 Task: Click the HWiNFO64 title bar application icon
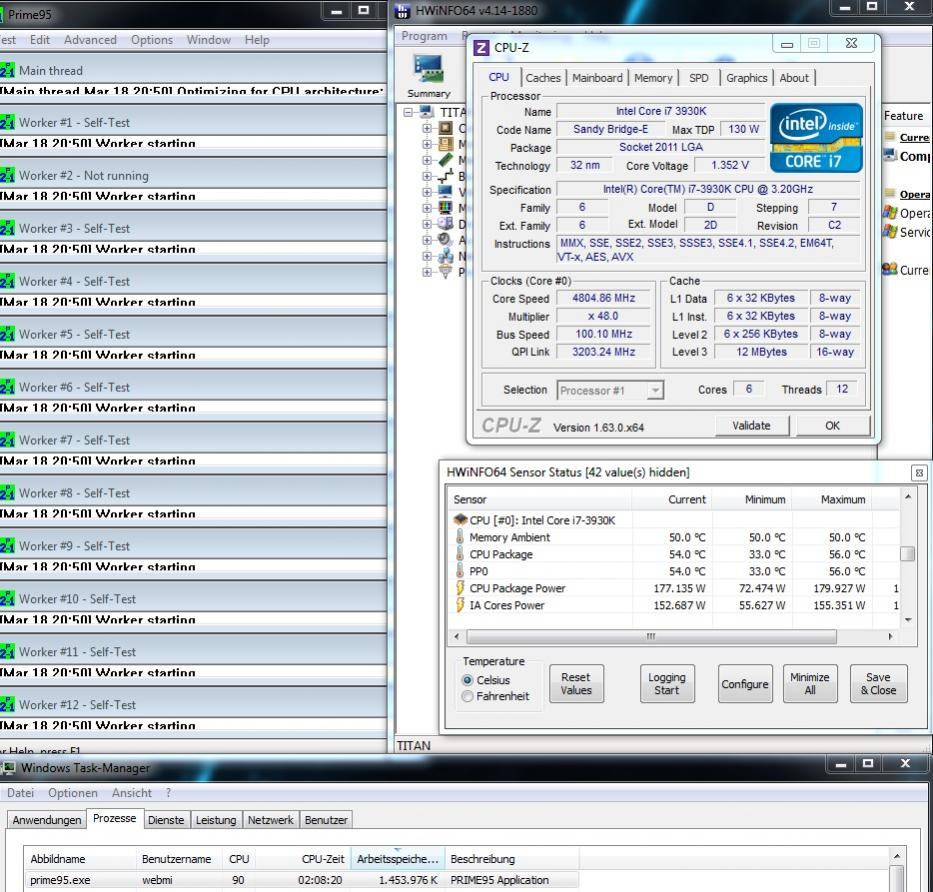pyautogui.click(x=403, y=11)
